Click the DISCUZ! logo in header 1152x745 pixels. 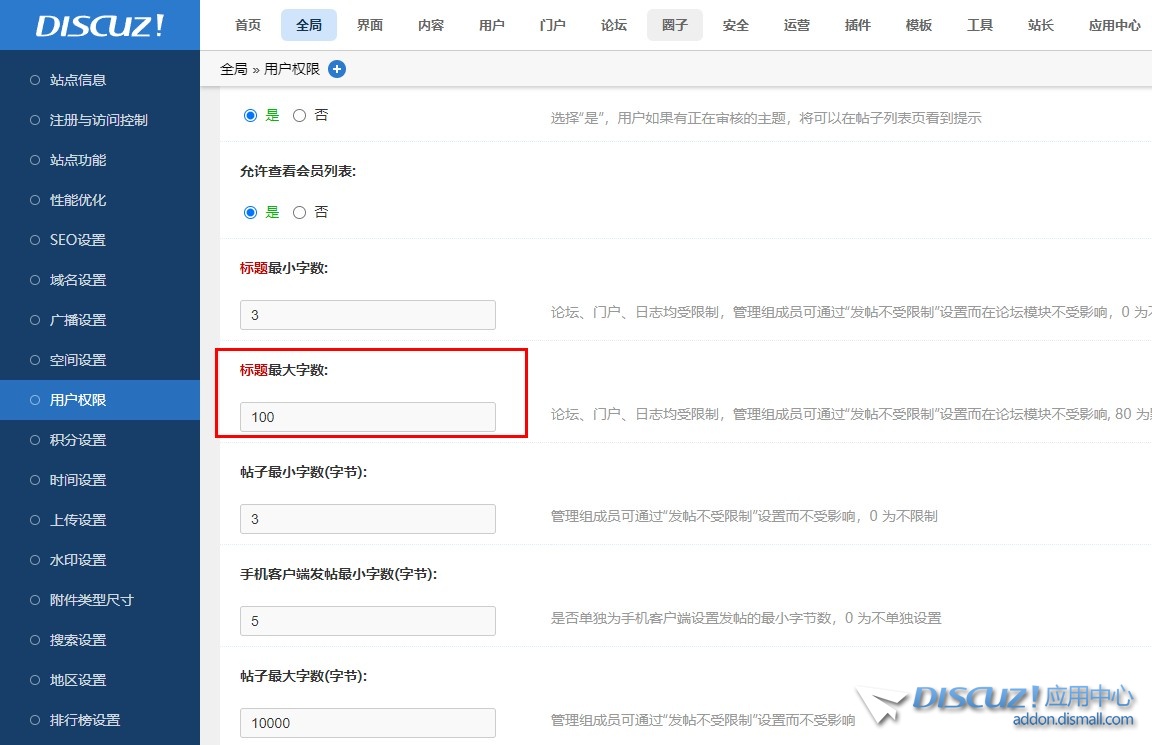tap(99, 26)
